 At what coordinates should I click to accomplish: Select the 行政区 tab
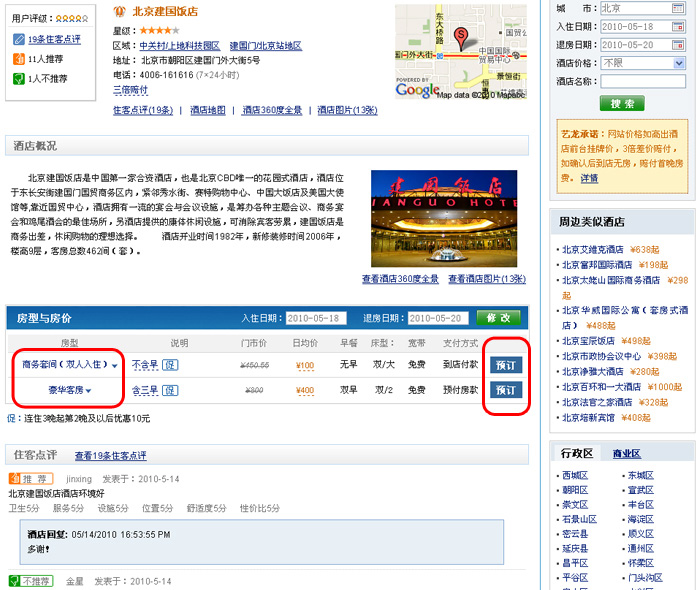(x=577, y=453)
